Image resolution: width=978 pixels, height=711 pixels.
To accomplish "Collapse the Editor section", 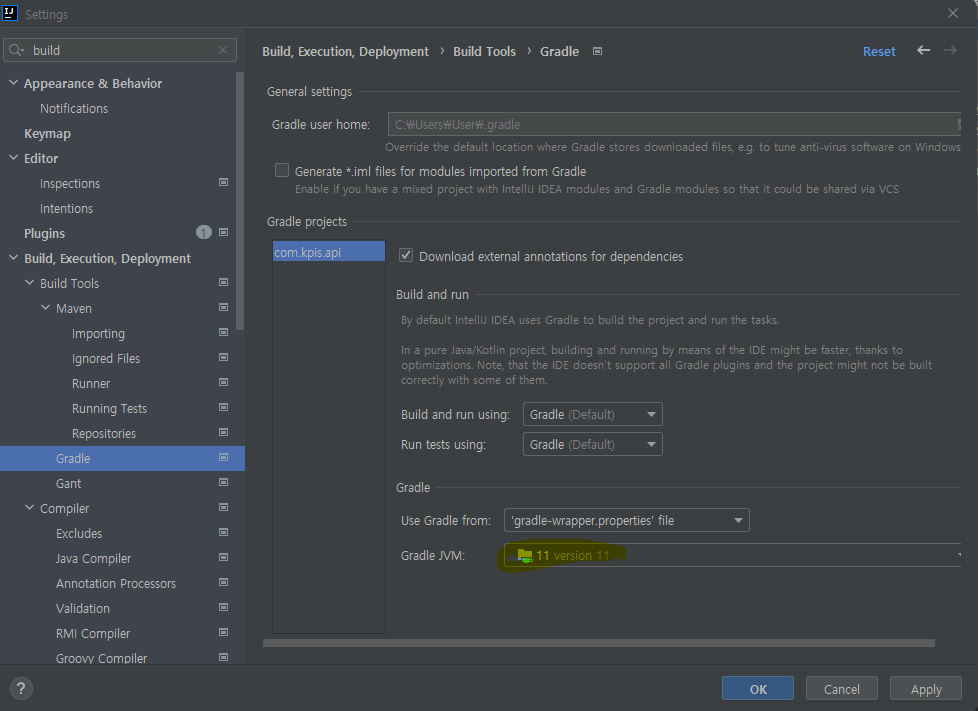I will pyautogui.click(x=13, y=158).
